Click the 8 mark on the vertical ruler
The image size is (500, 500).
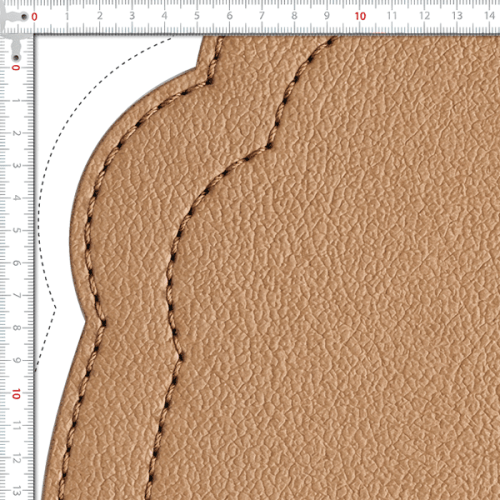[16, 328]
